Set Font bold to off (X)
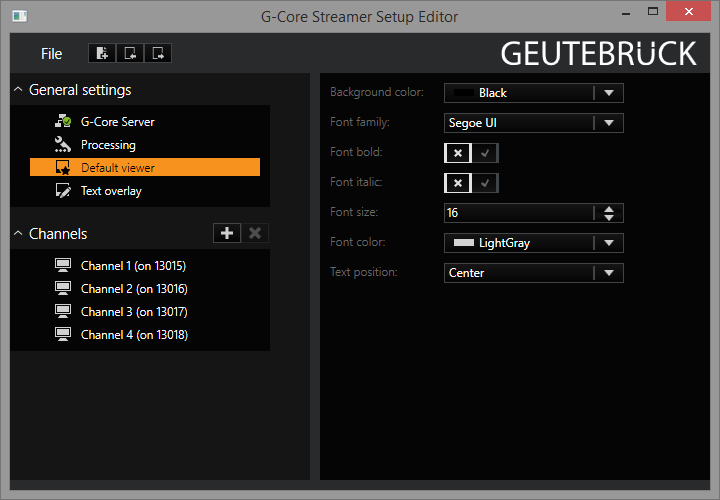The width and height of the screenshot is (720, 500). (x=458, y=153)
